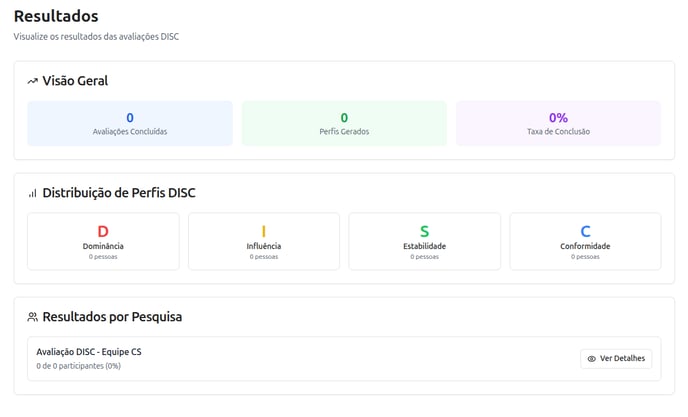Click the Conformidade 0 pessoas text
The width and height of the screenshot is (688, 417).
click(x=585, y=257)
